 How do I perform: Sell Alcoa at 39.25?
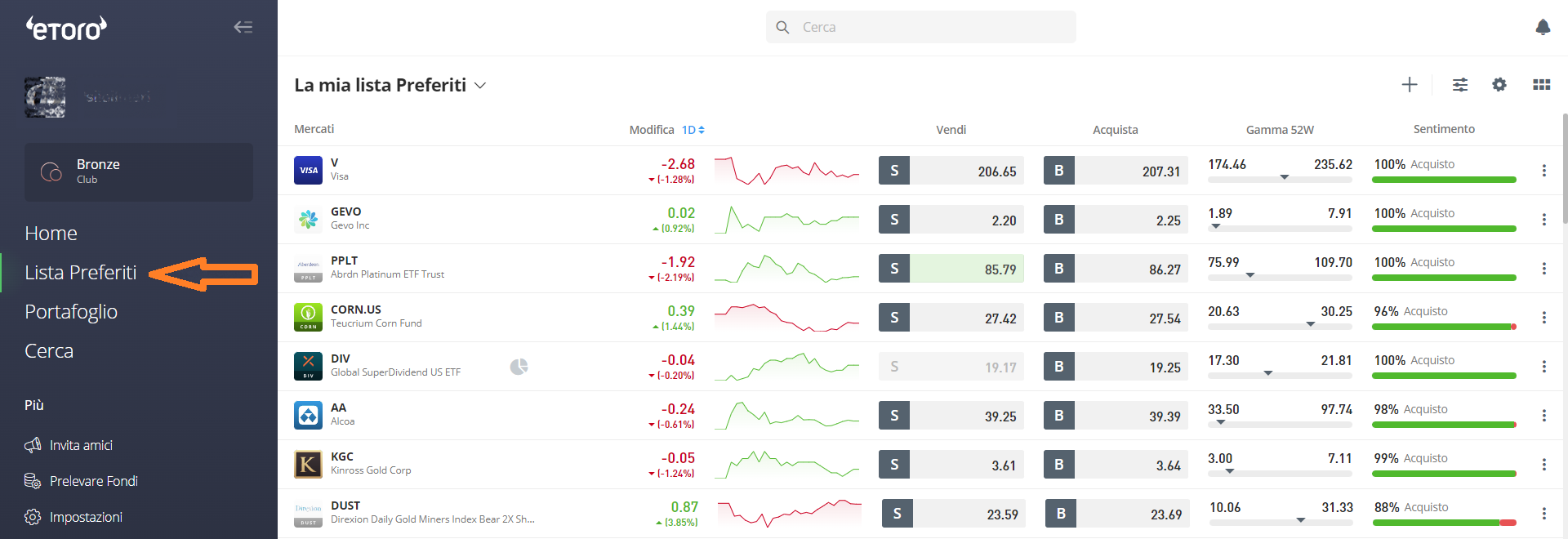tap(951, 416)
